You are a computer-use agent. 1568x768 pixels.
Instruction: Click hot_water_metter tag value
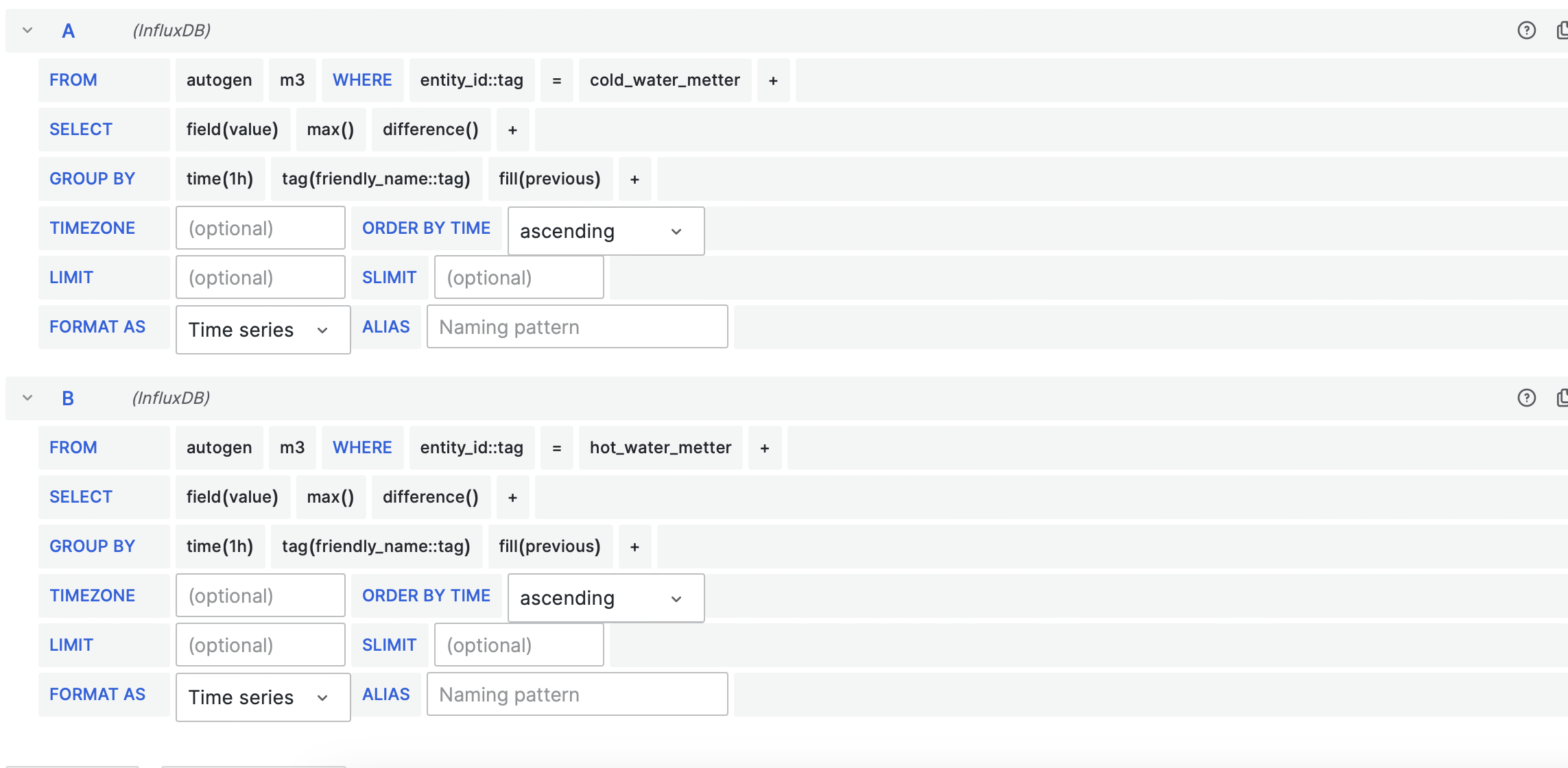click(660, 448)
